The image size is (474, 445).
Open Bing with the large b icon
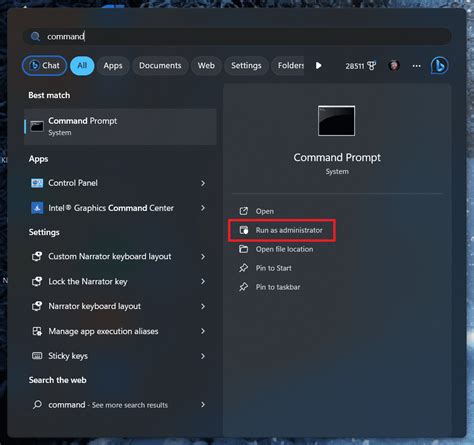439,65
